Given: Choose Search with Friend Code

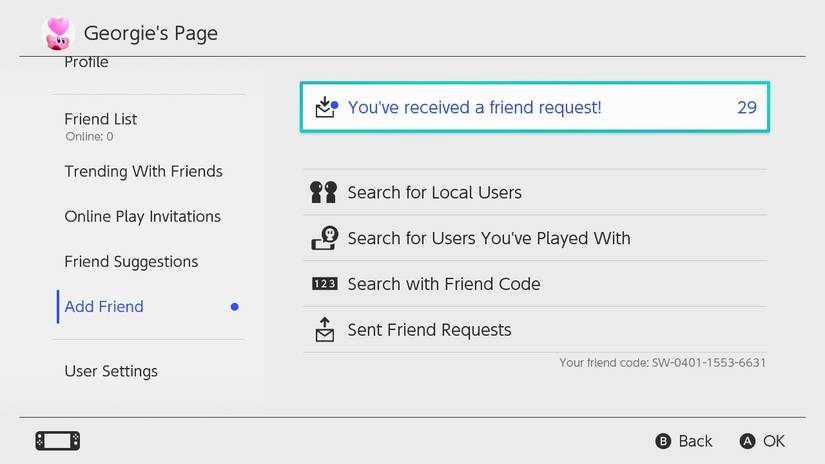Looking at the screenshot, I should [x=443, y=284].
